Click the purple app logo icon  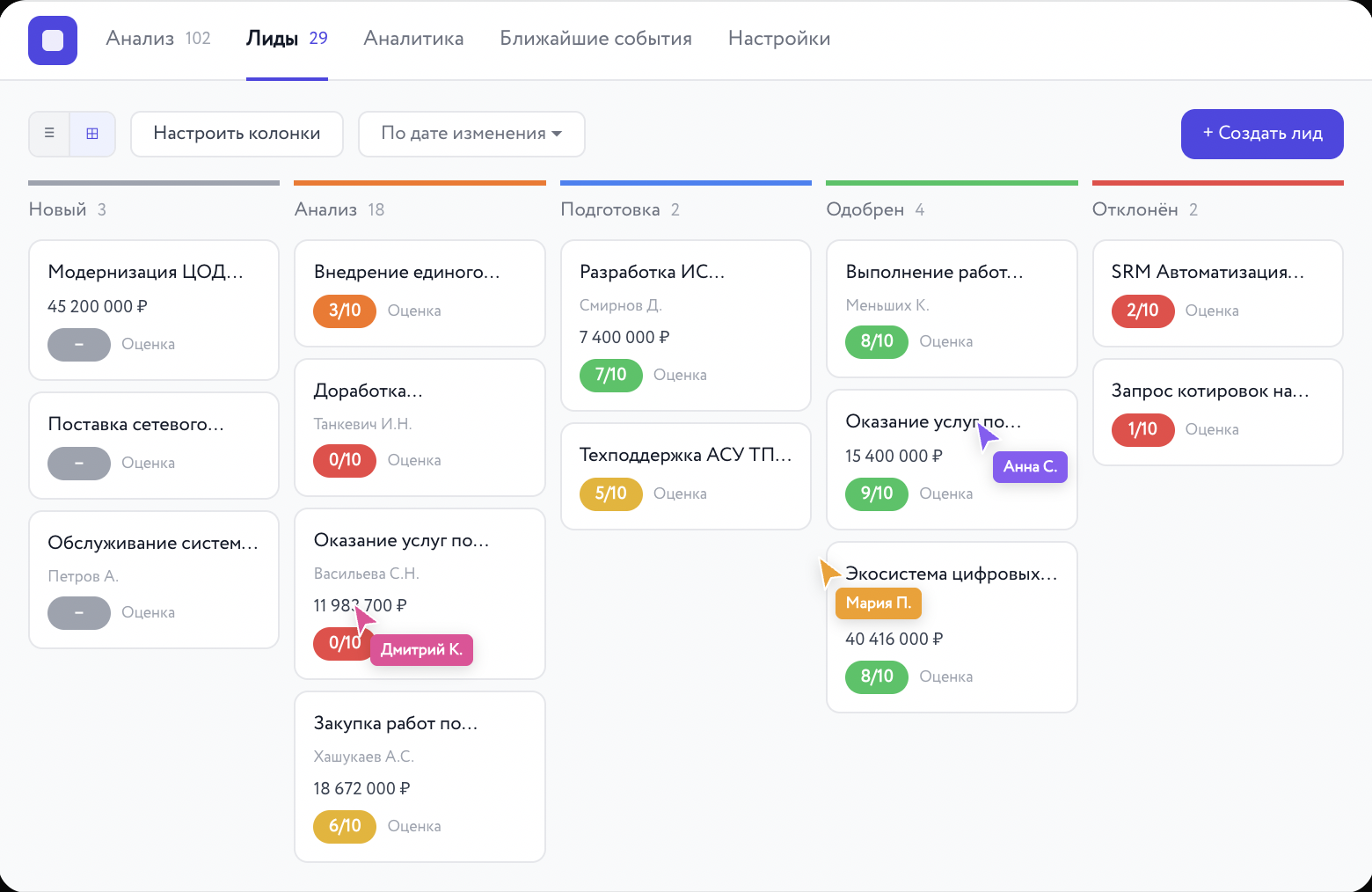(x=53, y=40)
